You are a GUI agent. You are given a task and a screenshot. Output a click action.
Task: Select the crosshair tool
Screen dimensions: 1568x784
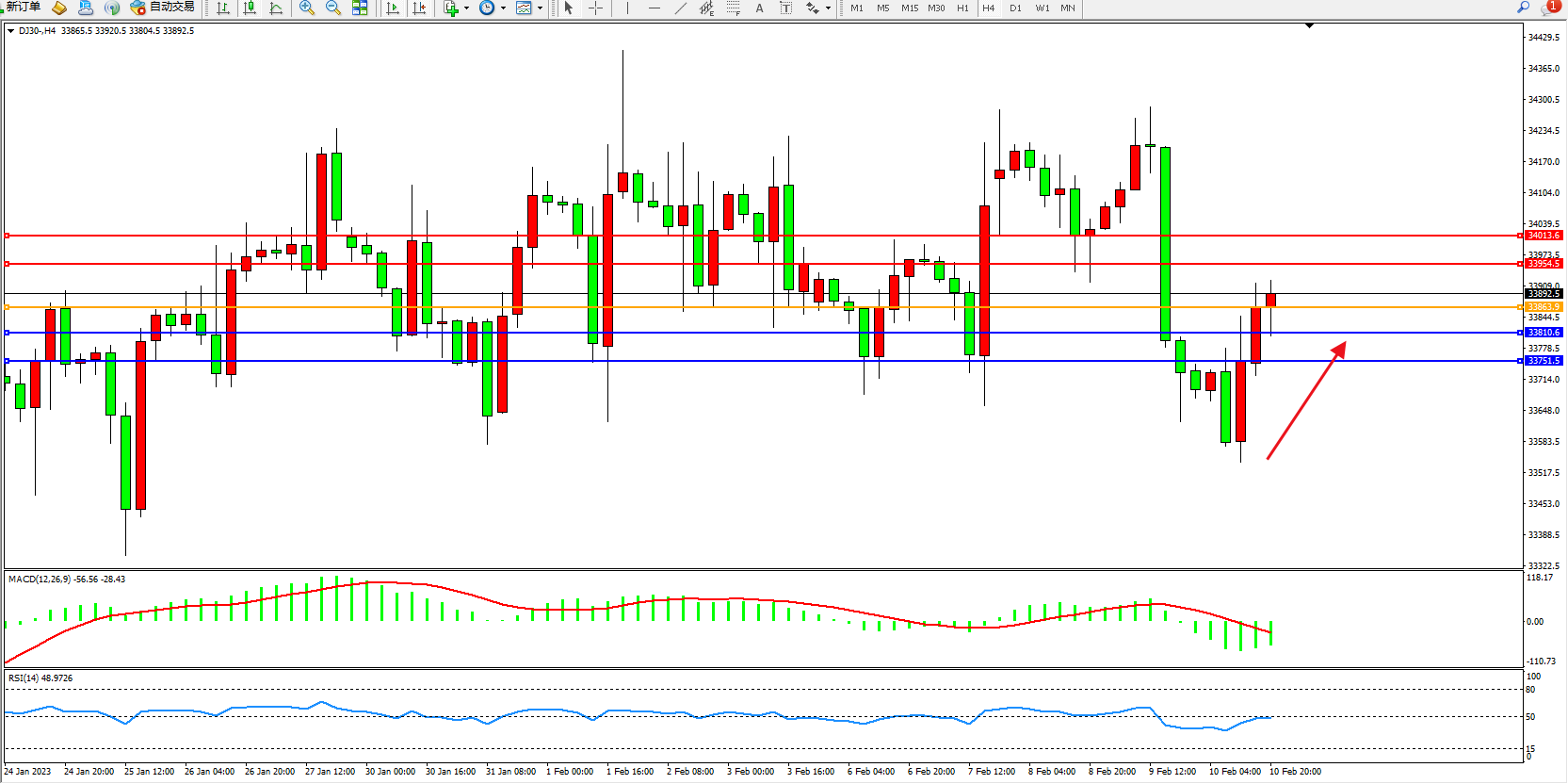[595, 8]
